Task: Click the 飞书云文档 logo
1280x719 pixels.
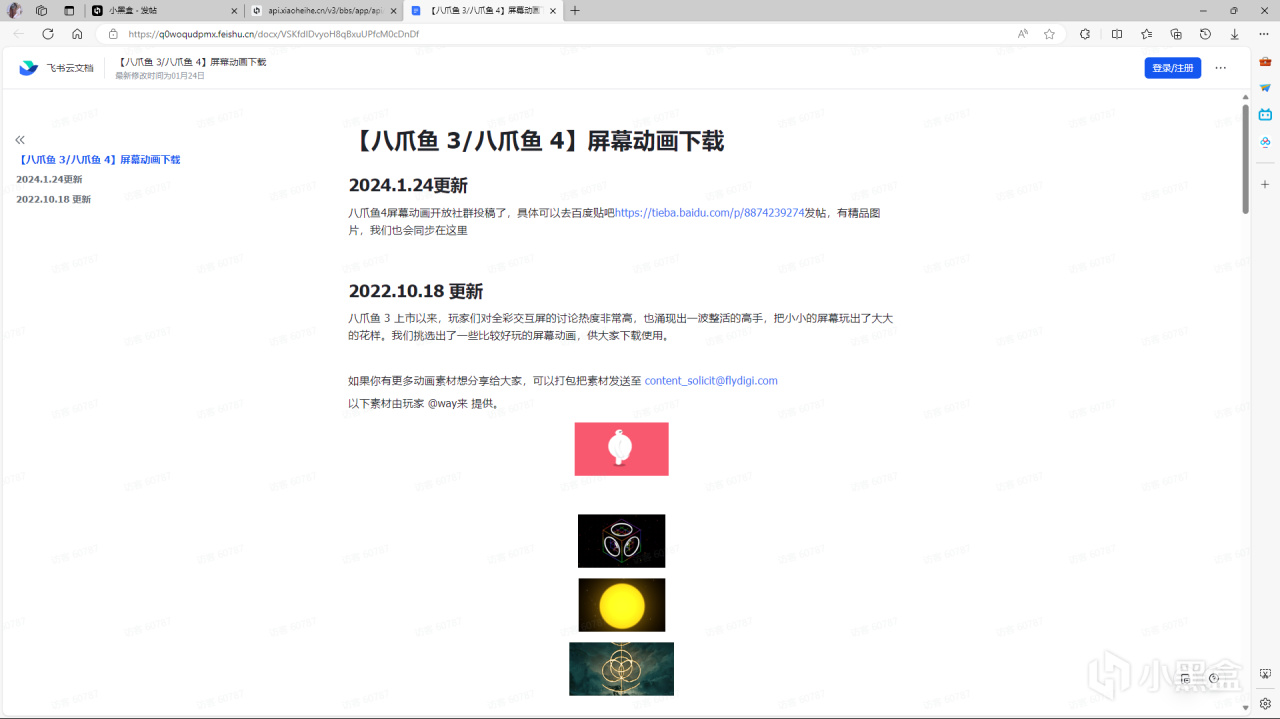Action: click(56, 68)
